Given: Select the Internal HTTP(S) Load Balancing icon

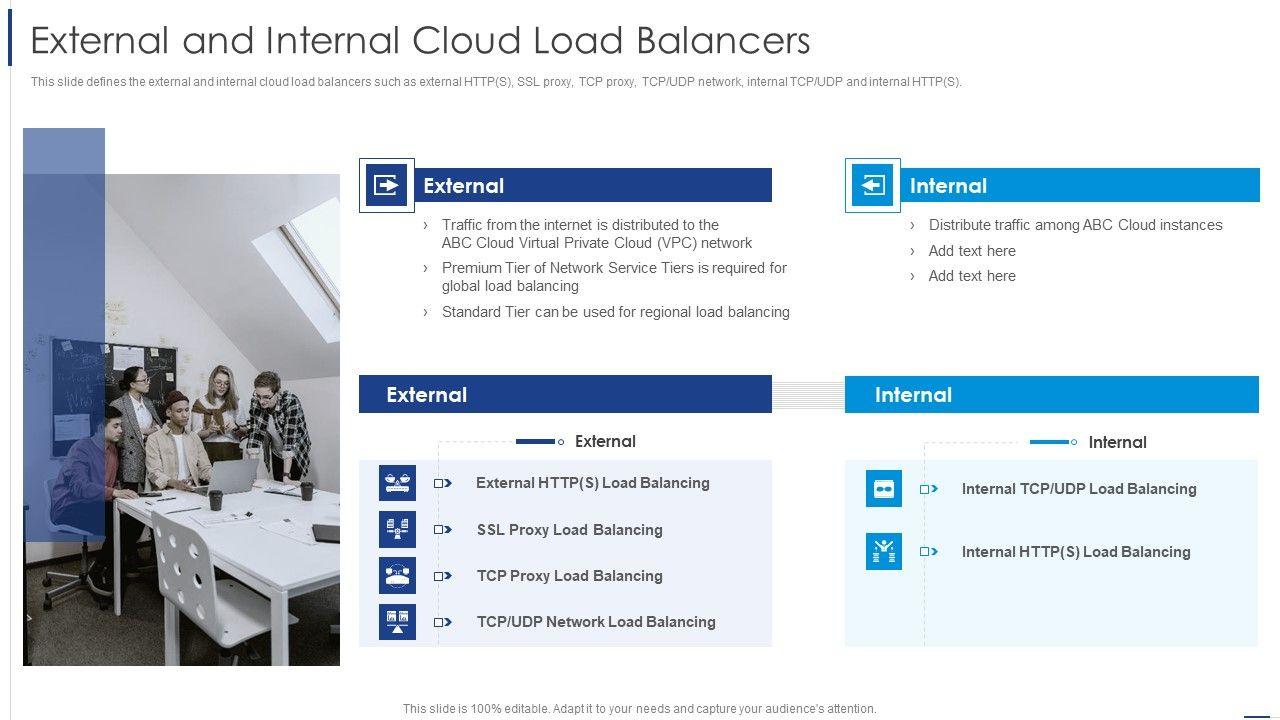Looking at the screenshot, I should [x=883, y=551].
